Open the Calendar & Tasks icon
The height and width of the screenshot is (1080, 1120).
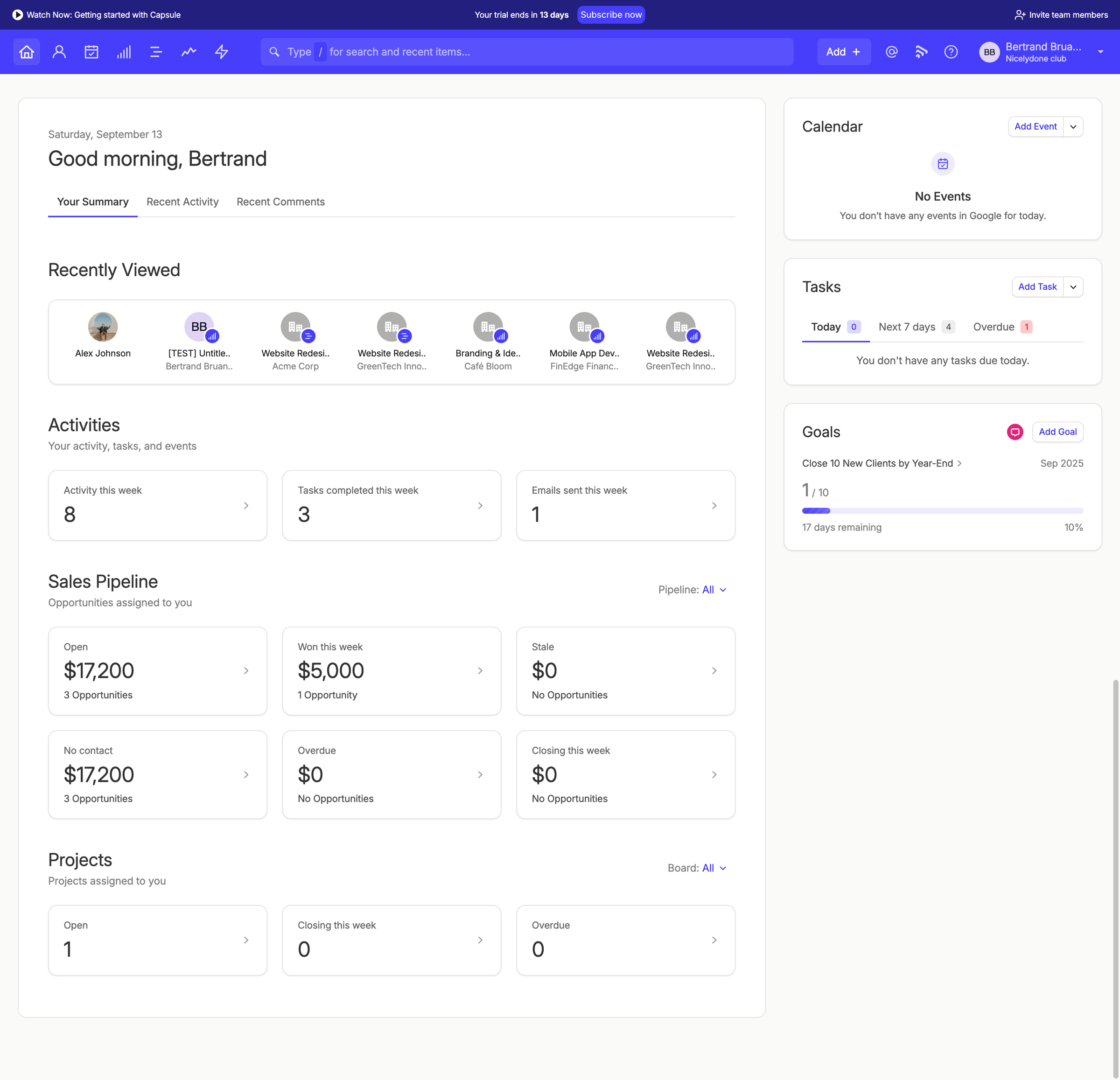[91, 52]
